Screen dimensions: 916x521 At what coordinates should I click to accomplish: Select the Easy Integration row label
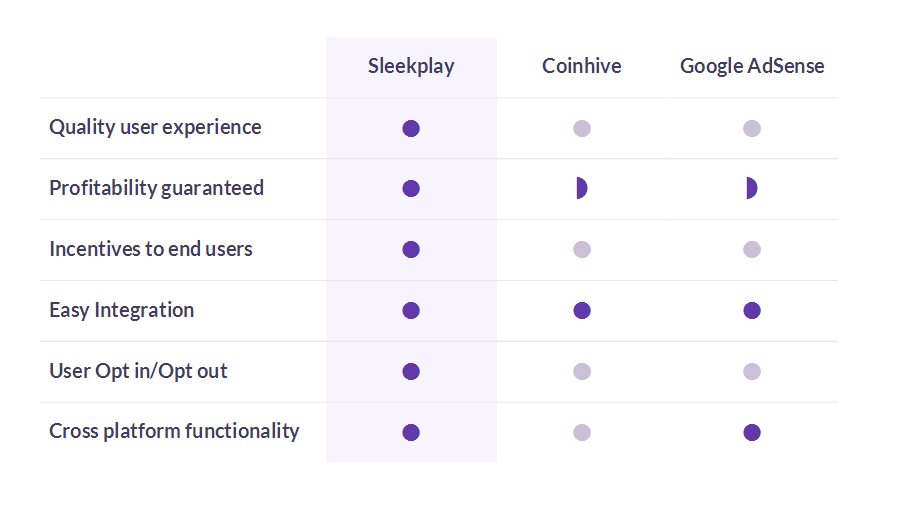click(x=121, y=310)
